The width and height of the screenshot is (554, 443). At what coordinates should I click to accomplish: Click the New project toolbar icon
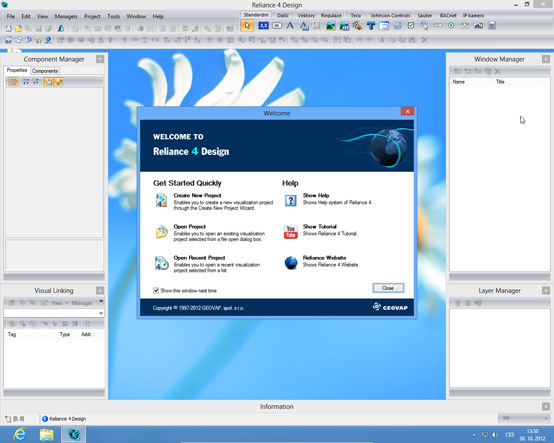tap(8, 28)
